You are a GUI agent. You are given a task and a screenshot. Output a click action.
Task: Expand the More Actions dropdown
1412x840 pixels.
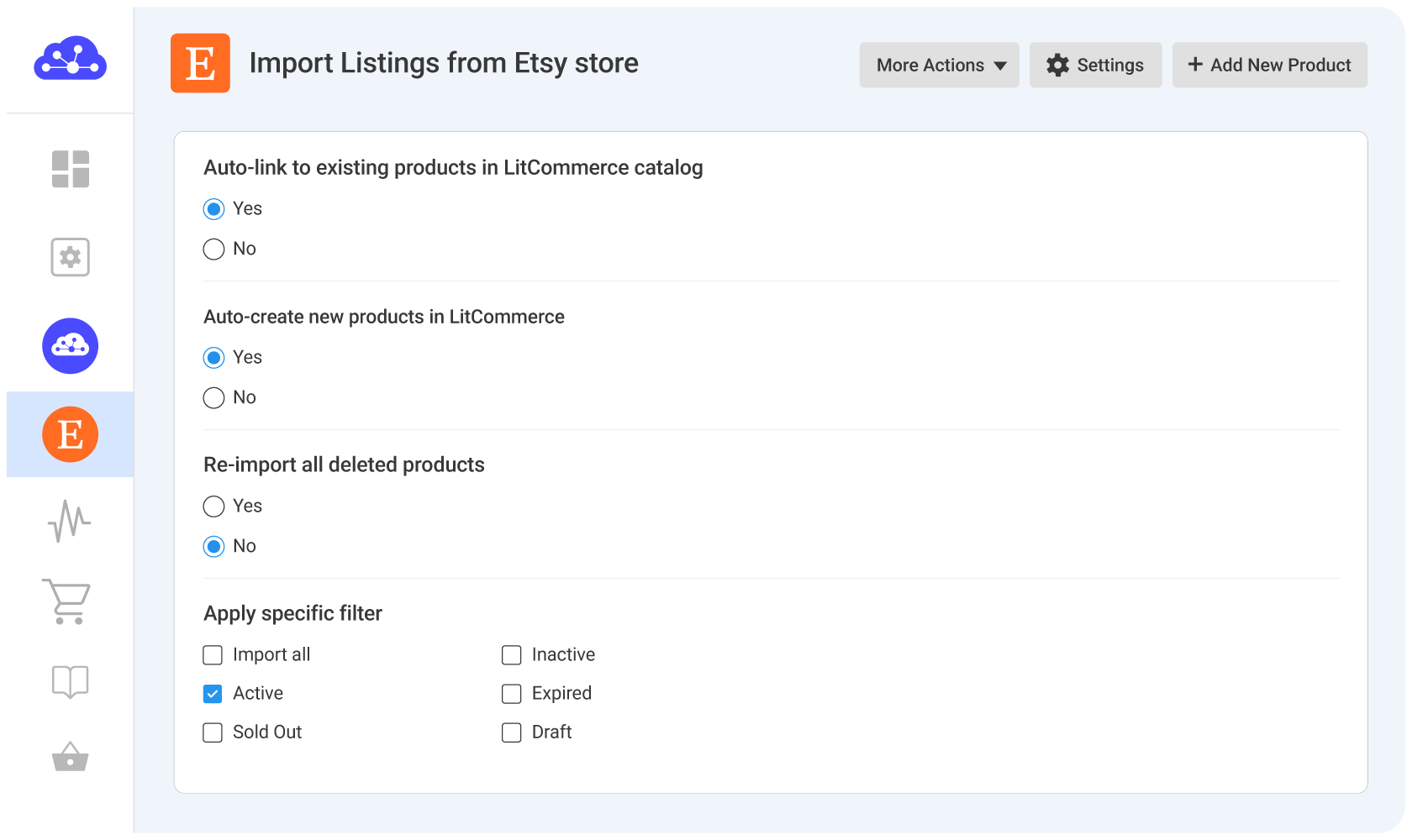[x=939, y=66]
